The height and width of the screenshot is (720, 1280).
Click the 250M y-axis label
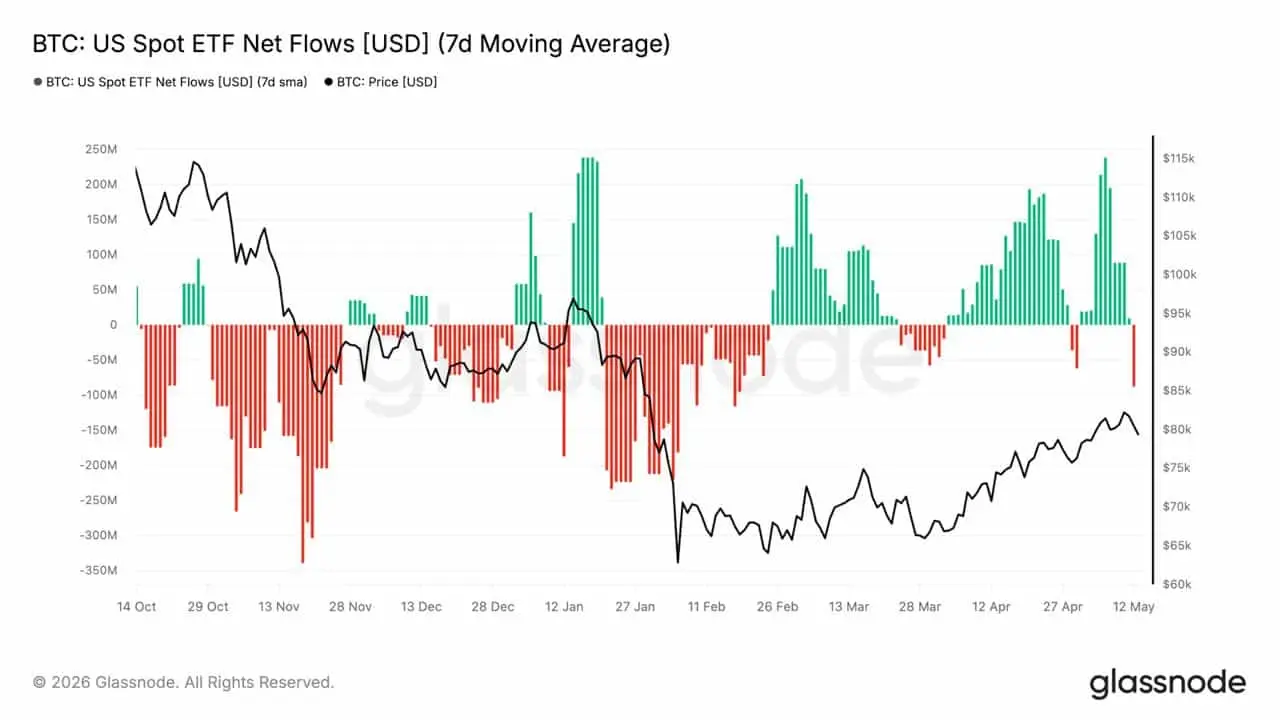click(x=100, y=149)
